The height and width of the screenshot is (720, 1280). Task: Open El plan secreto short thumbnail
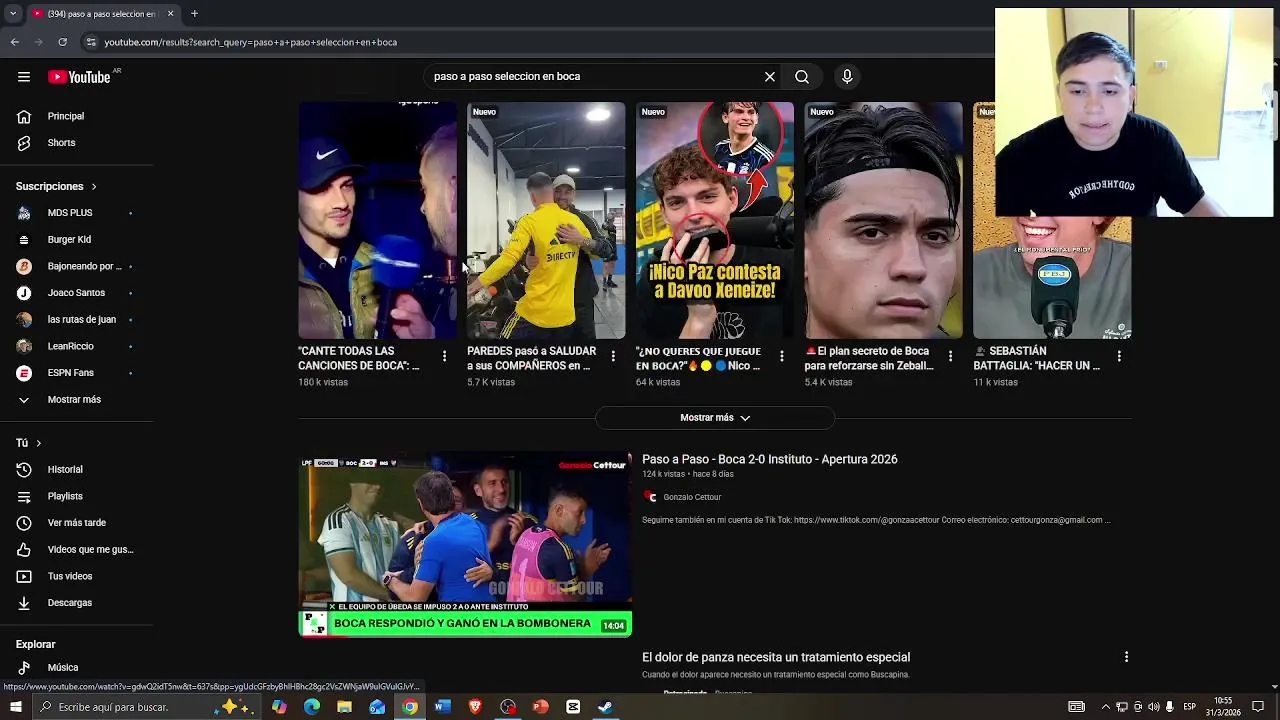883,220
